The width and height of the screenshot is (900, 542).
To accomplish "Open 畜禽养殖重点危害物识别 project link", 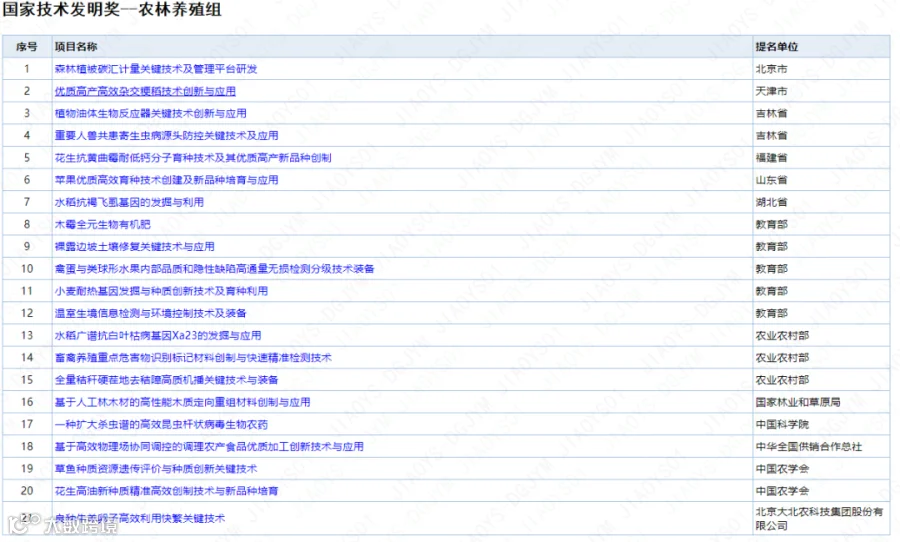I will coord(193,358).
